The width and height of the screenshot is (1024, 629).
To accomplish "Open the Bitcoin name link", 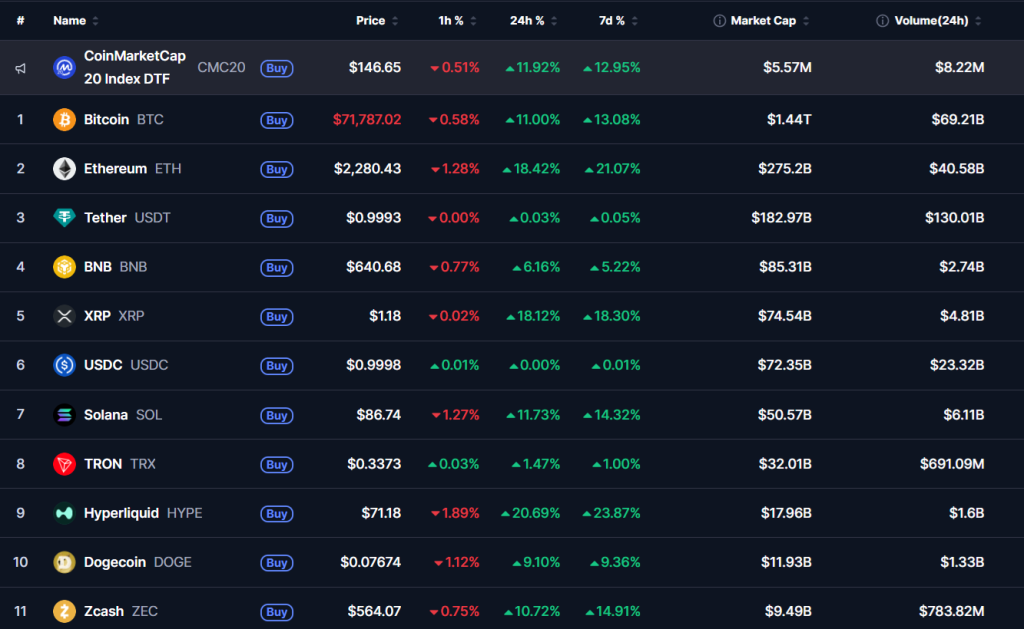I will point(106,120).
